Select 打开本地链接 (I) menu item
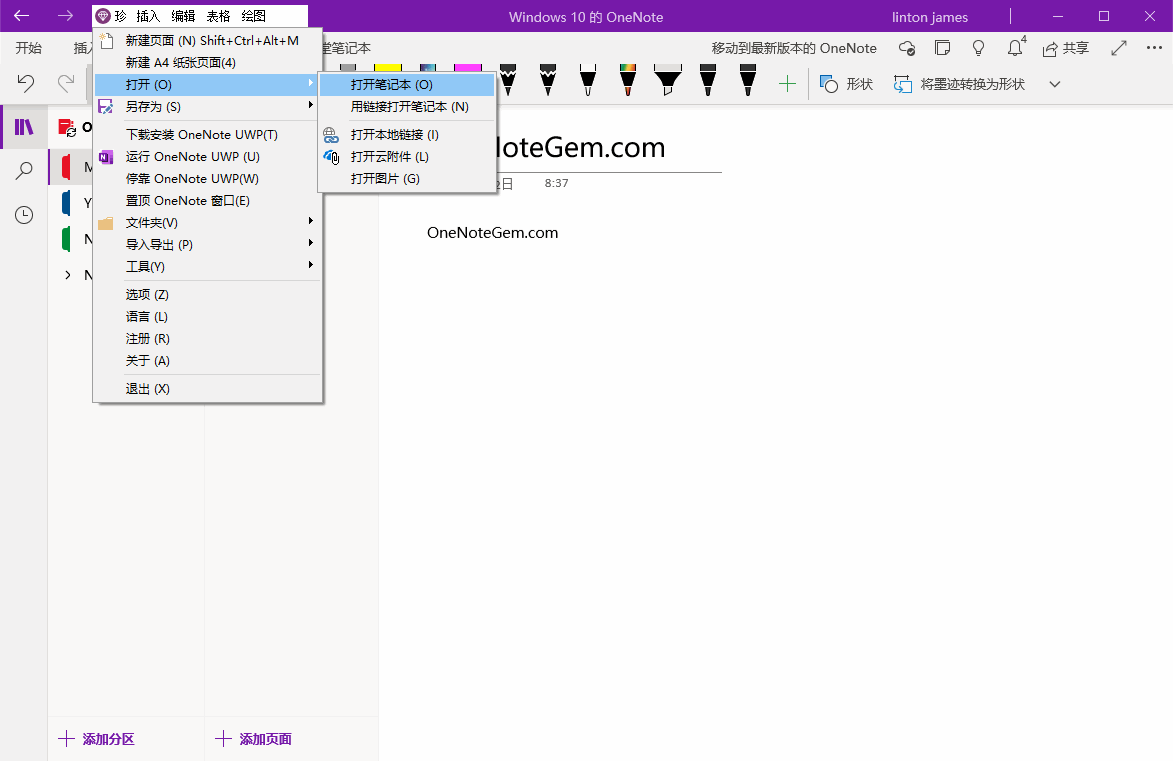1173x761 pixels. (394, 135)
